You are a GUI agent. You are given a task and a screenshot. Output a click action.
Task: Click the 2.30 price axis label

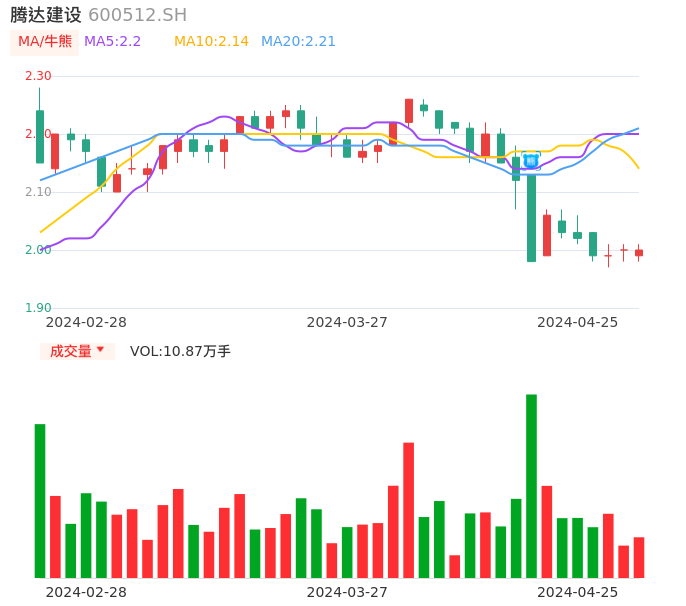point(38,76)
